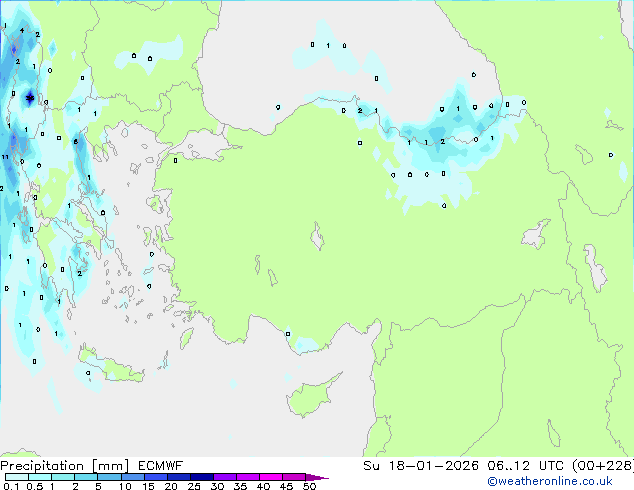634x490 pixels.
Task: Click the '10' legend scale label
Action: 125,486
